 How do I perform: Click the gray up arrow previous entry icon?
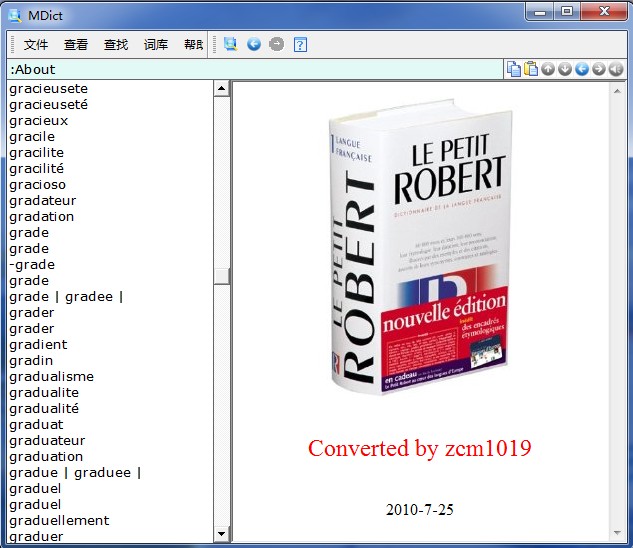tap(548, 69)
